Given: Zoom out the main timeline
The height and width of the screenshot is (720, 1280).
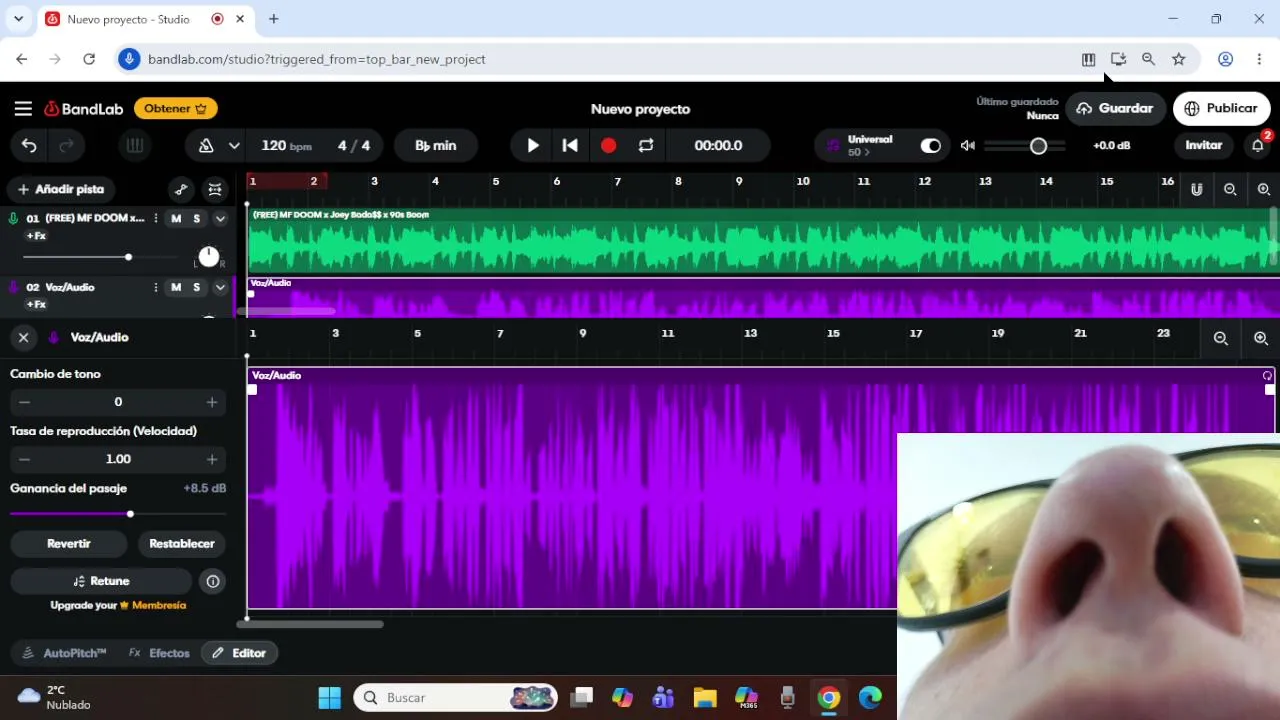Looking at the screenshot, I should (x=1231, y=190).
